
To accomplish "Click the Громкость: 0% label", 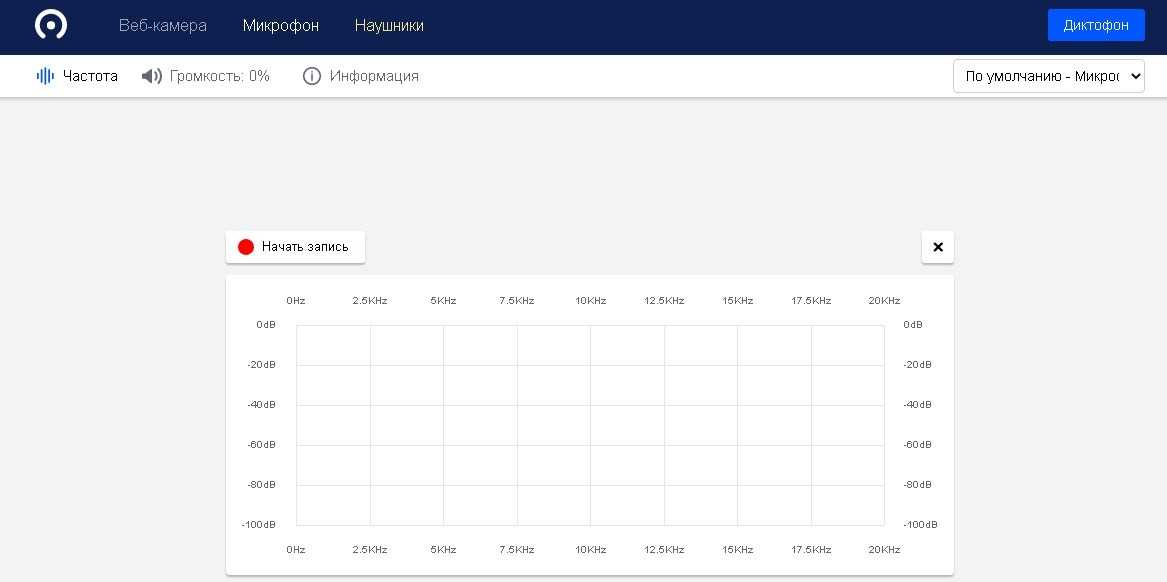I will [x=220, y=76].
